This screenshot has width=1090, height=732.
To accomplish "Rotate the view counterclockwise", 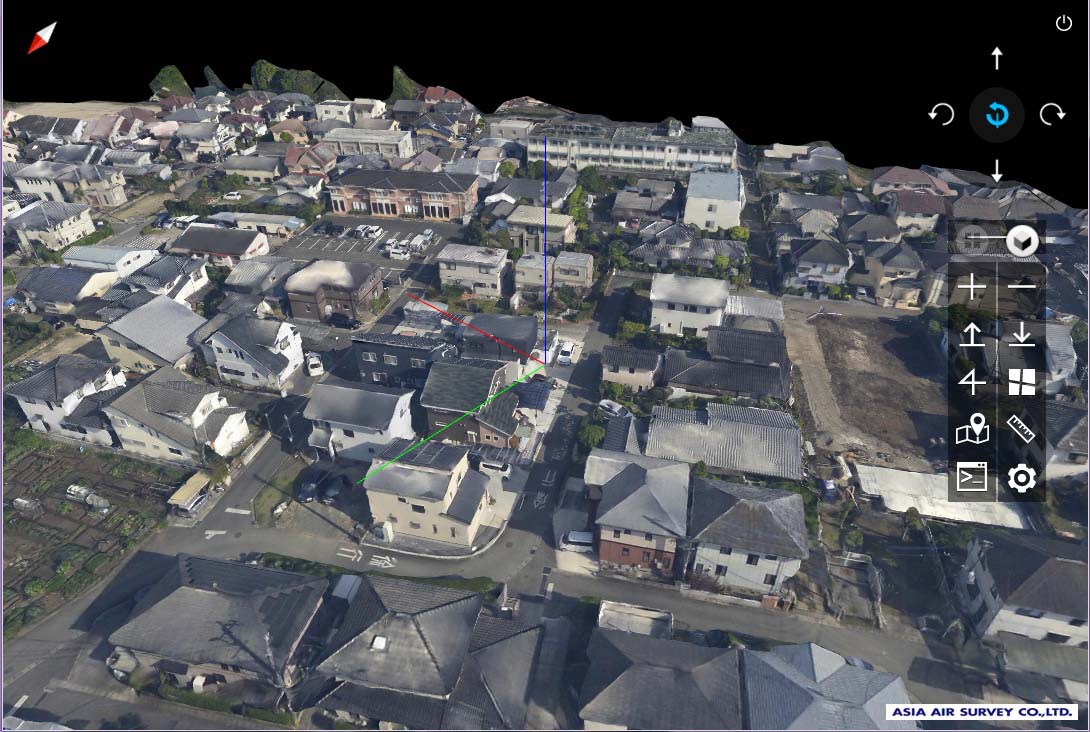I will point(941,114).
